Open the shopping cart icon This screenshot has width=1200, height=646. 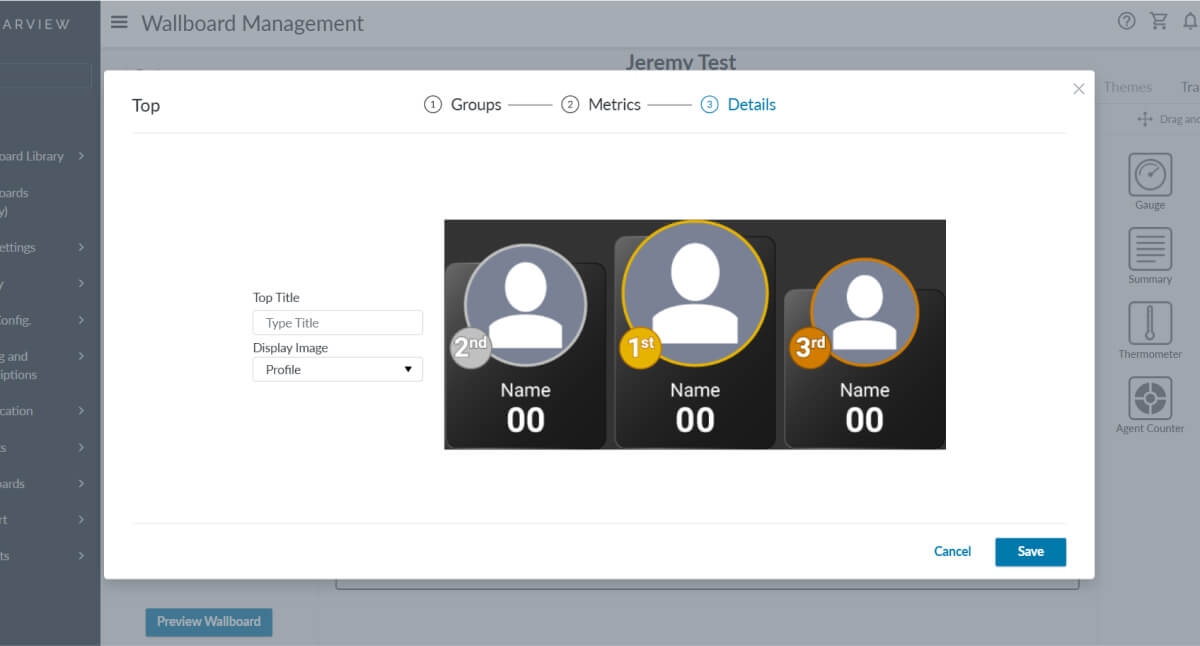click(1159, 21)
